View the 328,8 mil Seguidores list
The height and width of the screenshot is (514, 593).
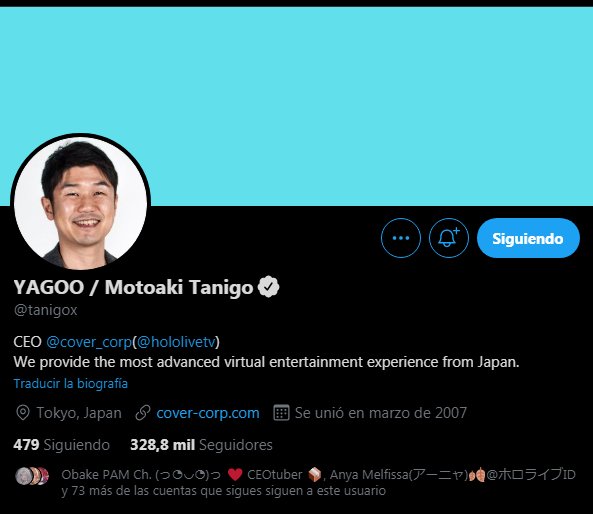click(201, 445)
